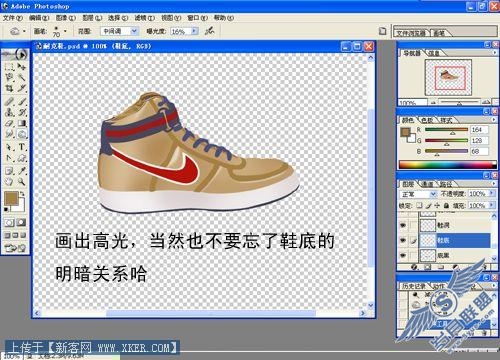Toggle eye of layer above 鞋底
This screenshot has height=360, width=500.
tap(403, 225)
